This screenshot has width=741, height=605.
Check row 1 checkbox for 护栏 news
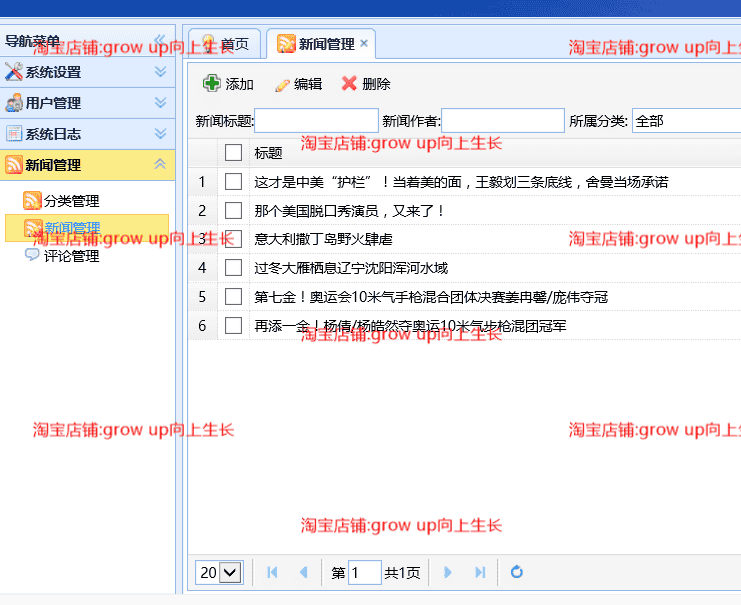click(x=233, y=182)
